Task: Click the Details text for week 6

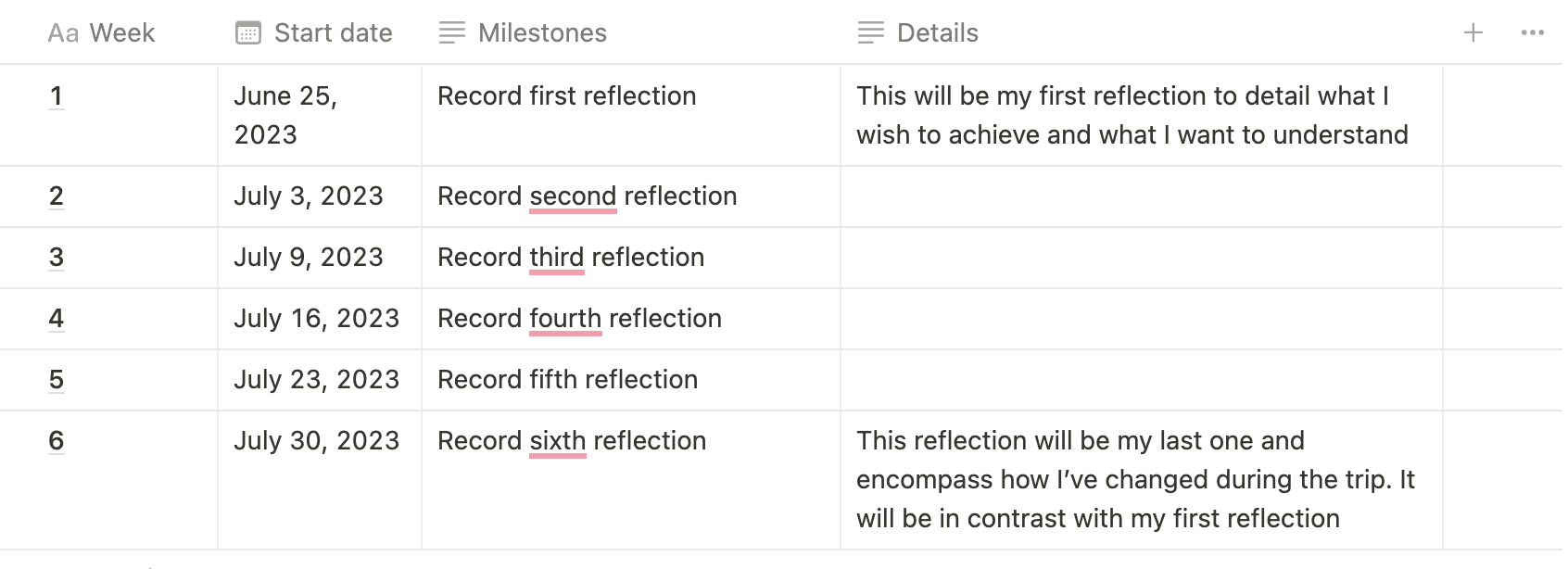Action: click(x=1135, y=479)
